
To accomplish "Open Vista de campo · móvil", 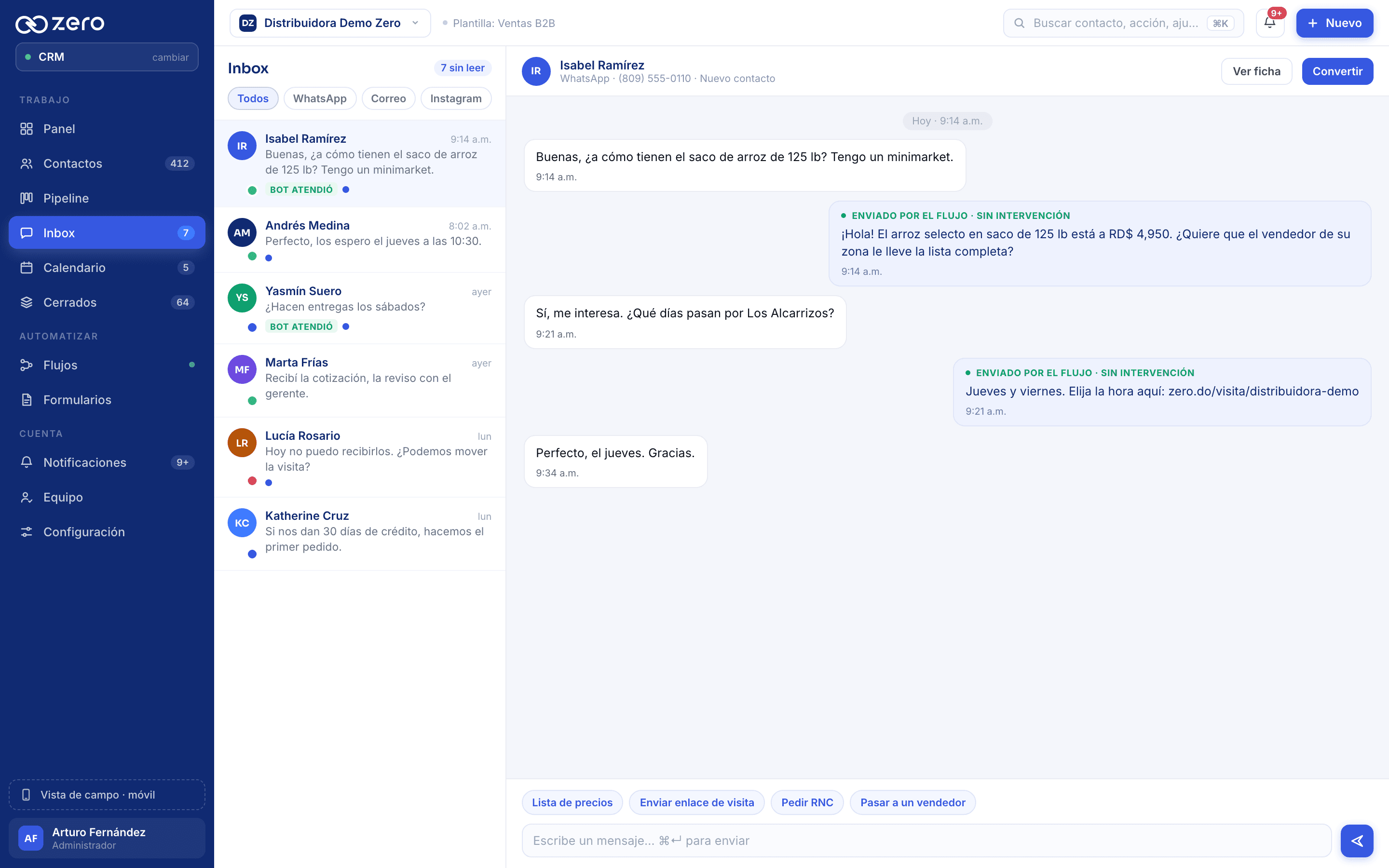I will pyautogui.click(x=107, y=795).
